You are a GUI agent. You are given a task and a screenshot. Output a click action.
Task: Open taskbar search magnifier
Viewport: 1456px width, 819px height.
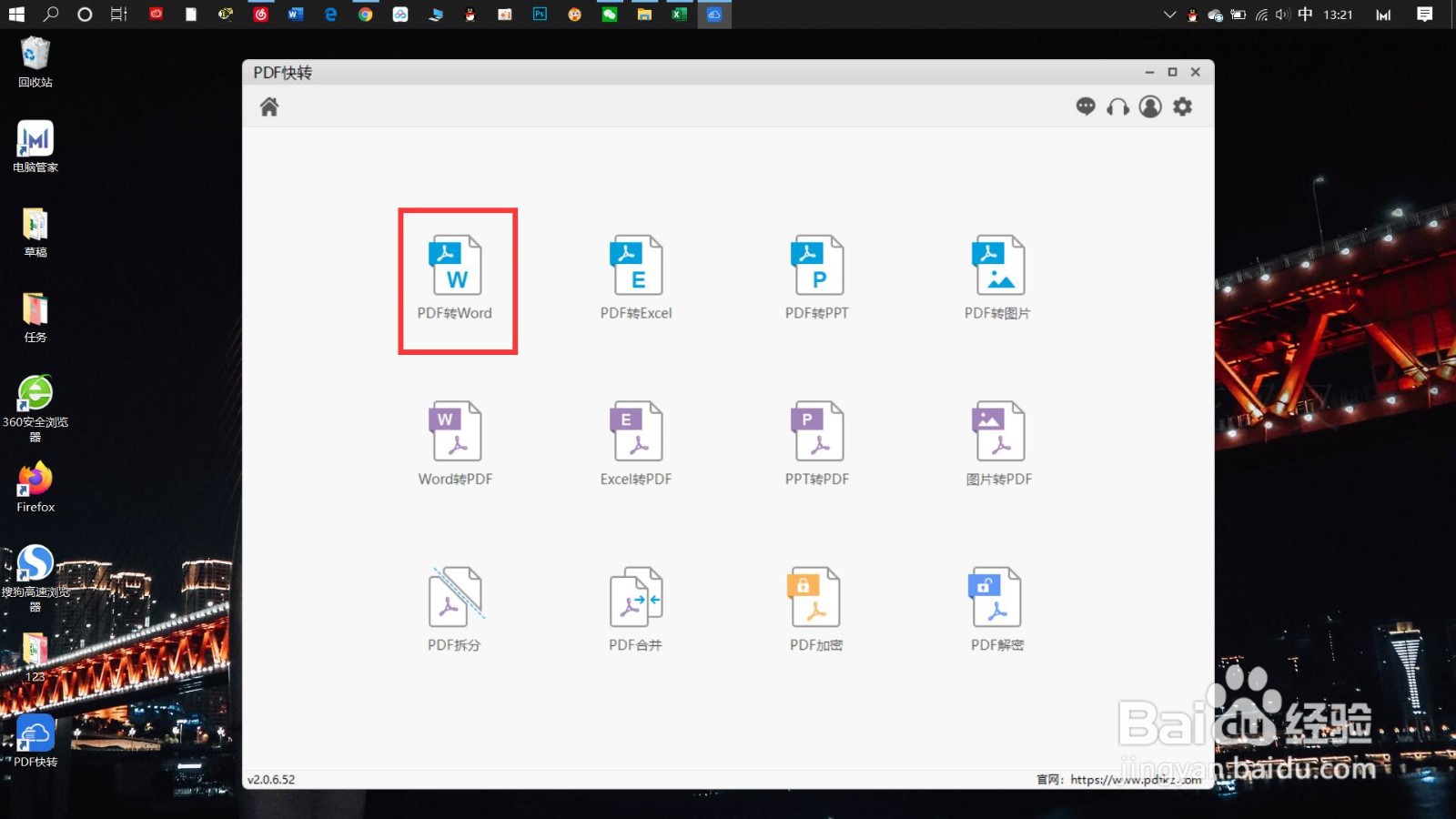tap(51, 15)
